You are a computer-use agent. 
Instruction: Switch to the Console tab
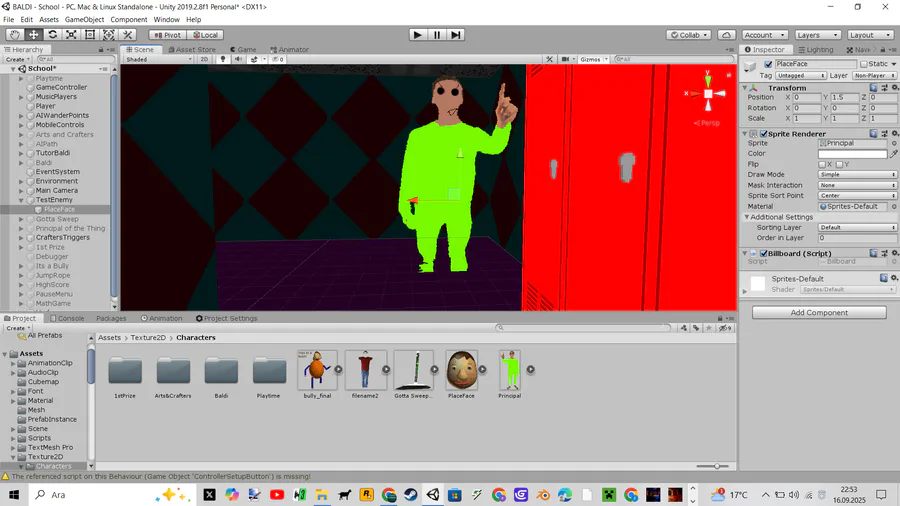67,318
